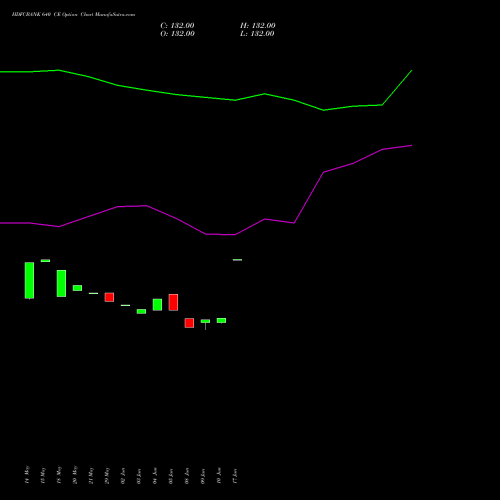Click the '17 Jun' date axis label
Image resolution: width=500 pixels, height=500 pixels.
tap(235, 475)
